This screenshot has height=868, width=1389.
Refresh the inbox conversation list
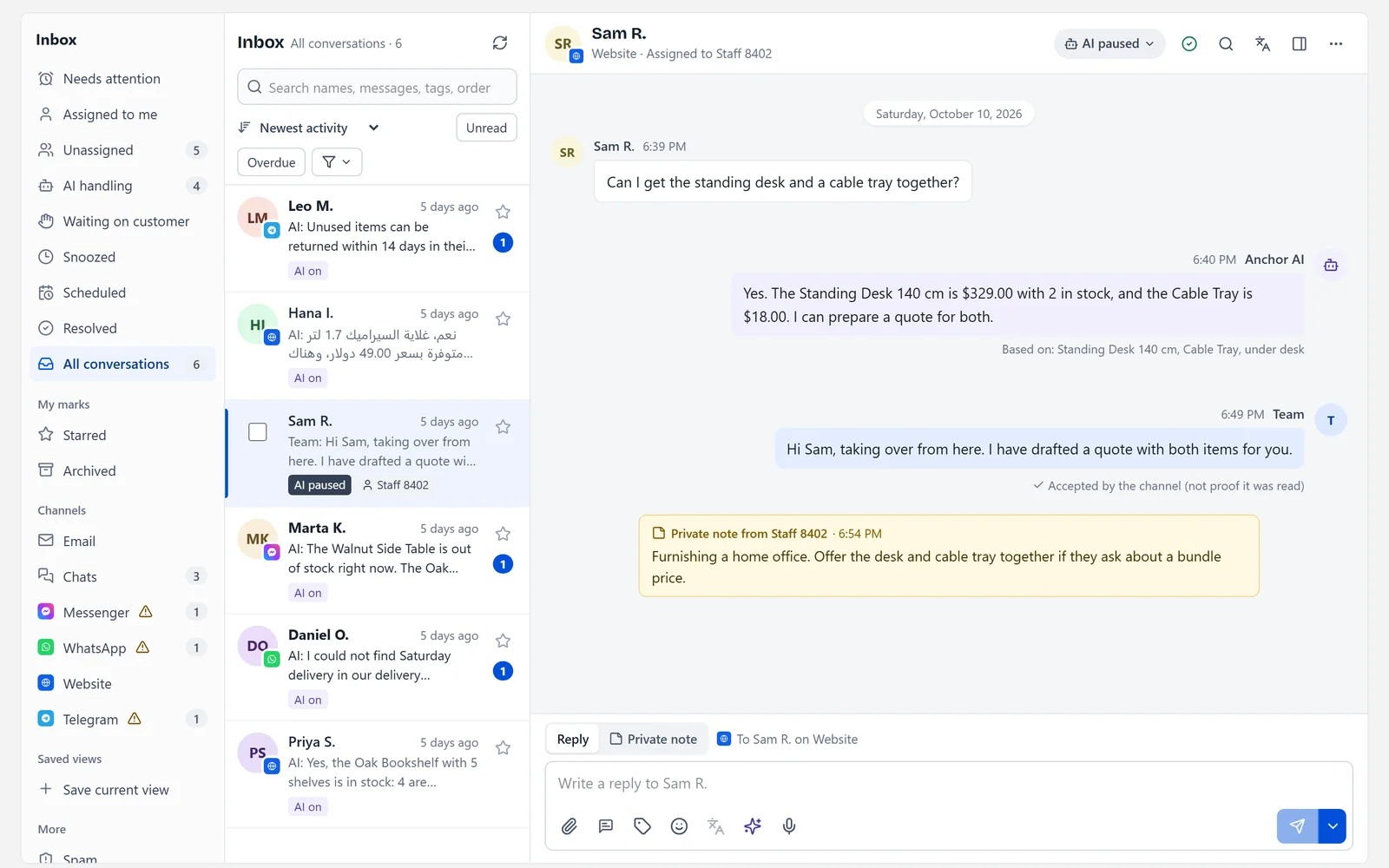click(500, 43)
